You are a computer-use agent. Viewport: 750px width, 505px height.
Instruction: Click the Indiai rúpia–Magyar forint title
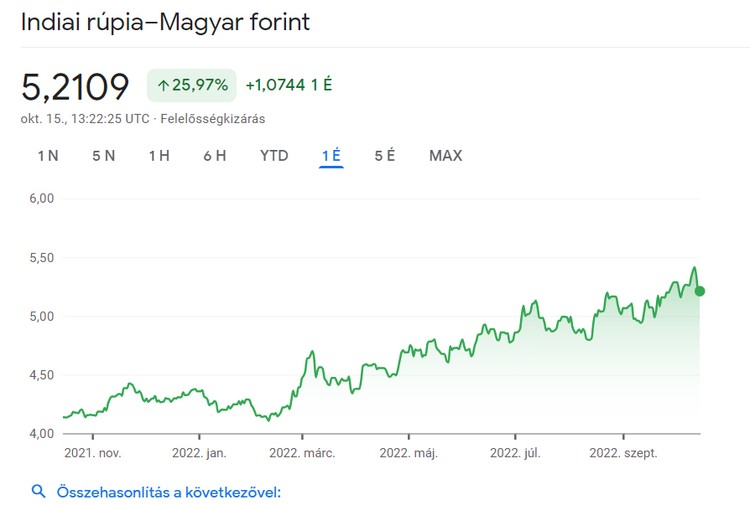tap(166, 23)
